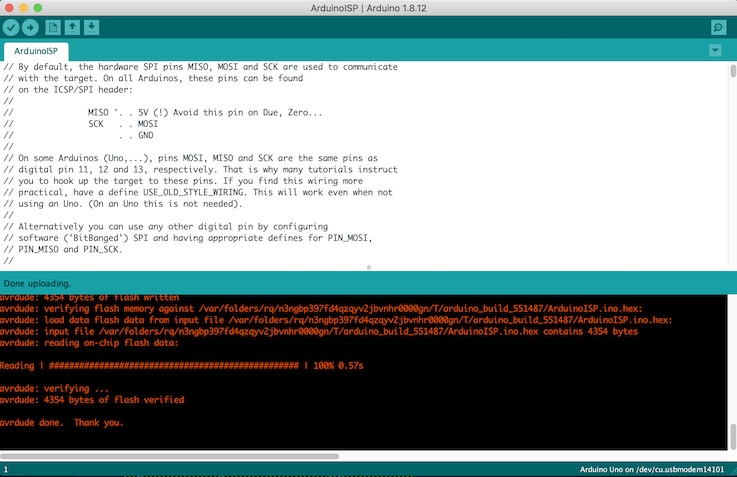Open the tab options dropdown arrow
This screenshot has height=477, width=737.
(715, 50)
